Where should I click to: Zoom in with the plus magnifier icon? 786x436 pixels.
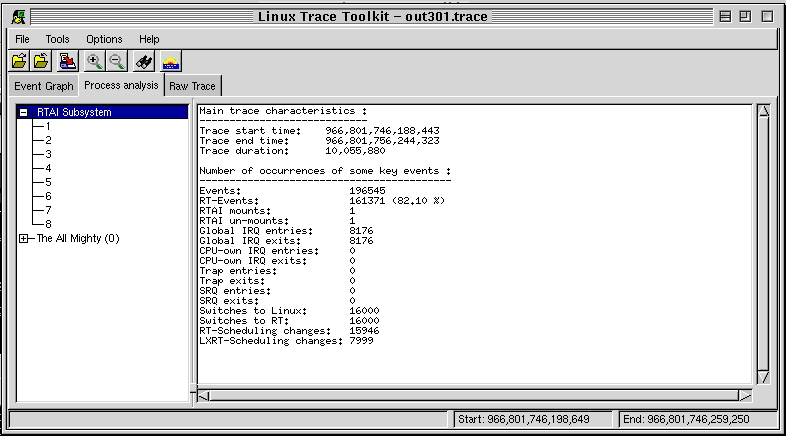point(94,62)
